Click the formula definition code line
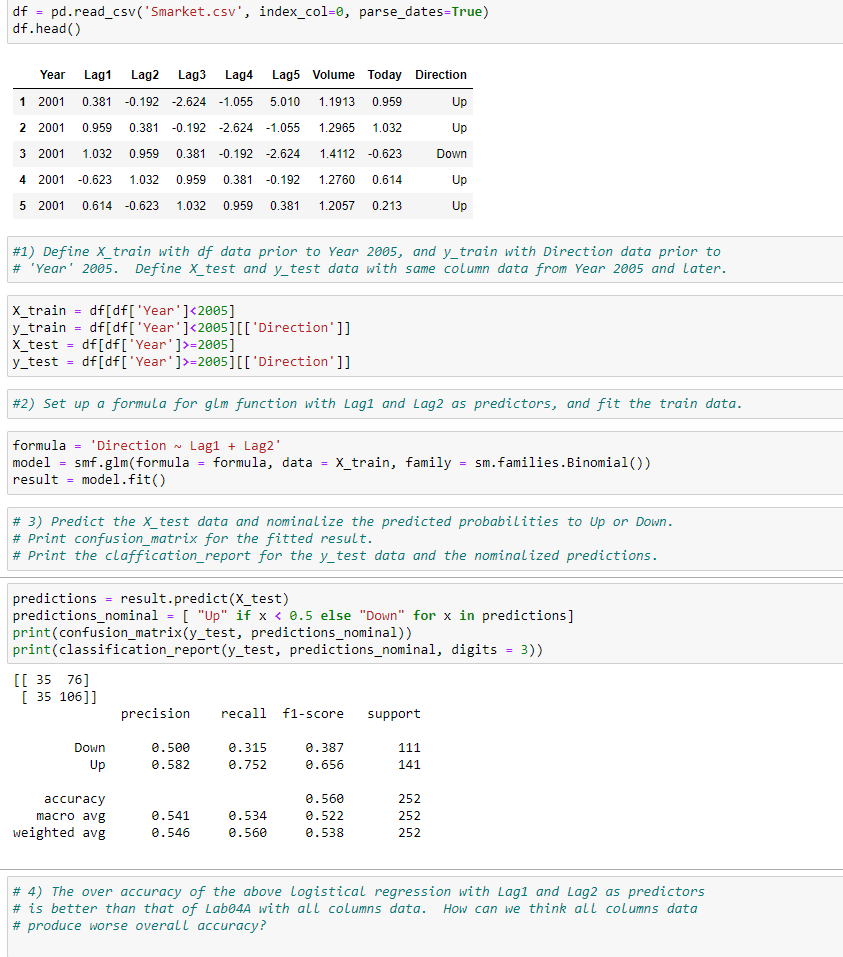This screenshot has height=957, width=843. click(147, 446)
